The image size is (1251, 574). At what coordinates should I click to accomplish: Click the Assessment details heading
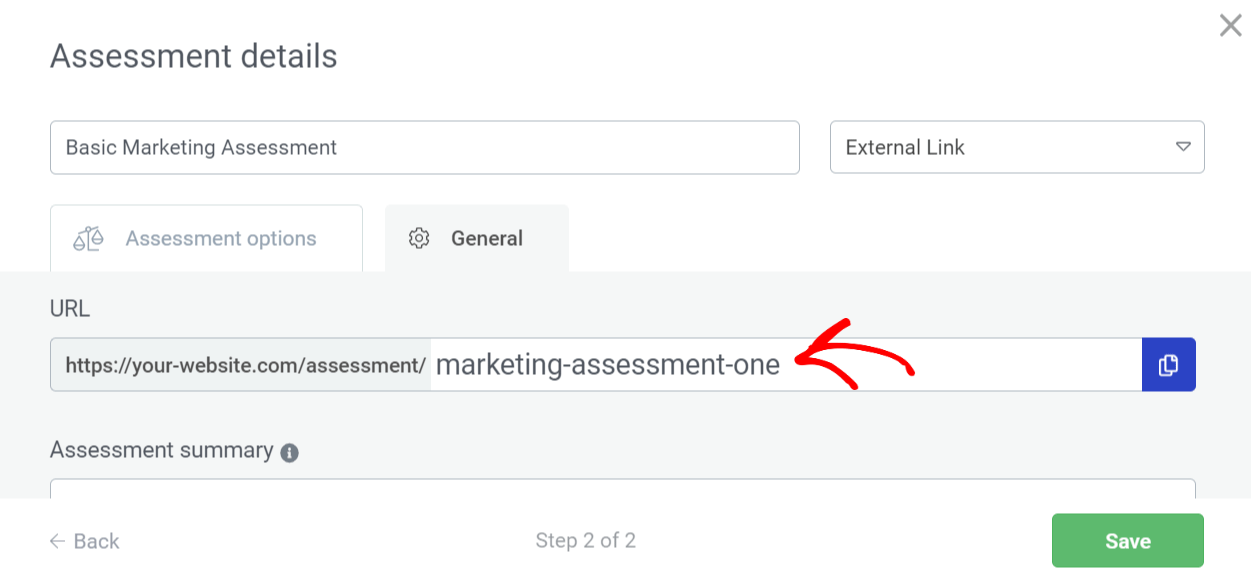[x=193, y=56]
